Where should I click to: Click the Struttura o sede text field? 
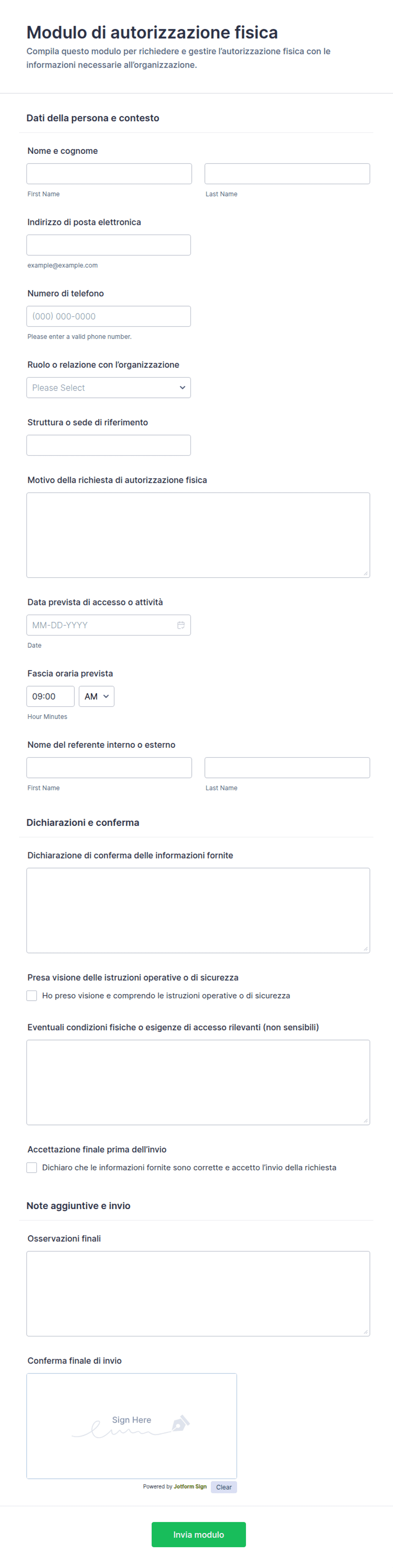tap(108, 445)
